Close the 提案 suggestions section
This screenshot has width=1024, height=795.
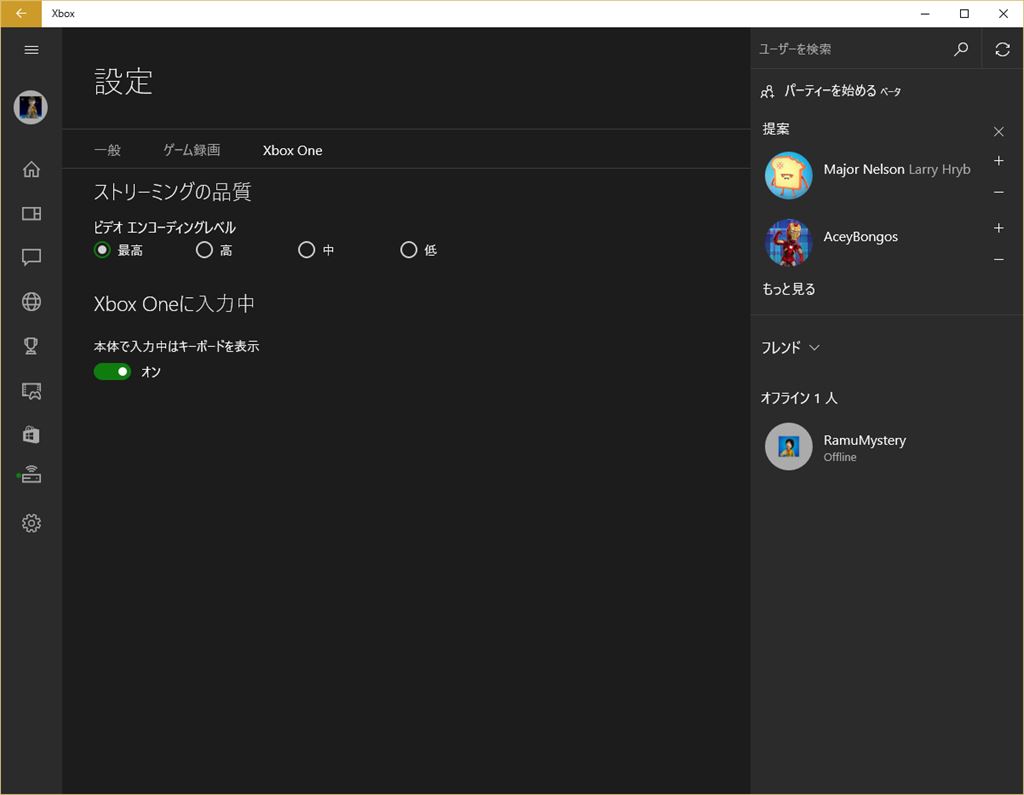click(999, 131)
